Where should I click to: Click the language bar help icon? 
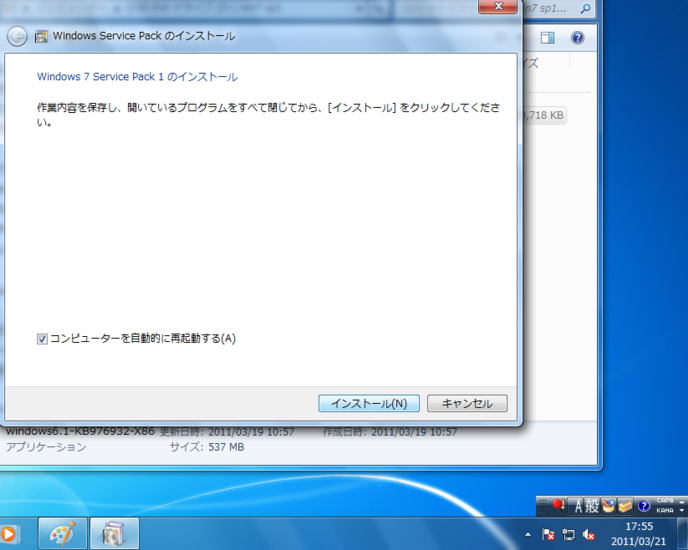tap(643, 506)
